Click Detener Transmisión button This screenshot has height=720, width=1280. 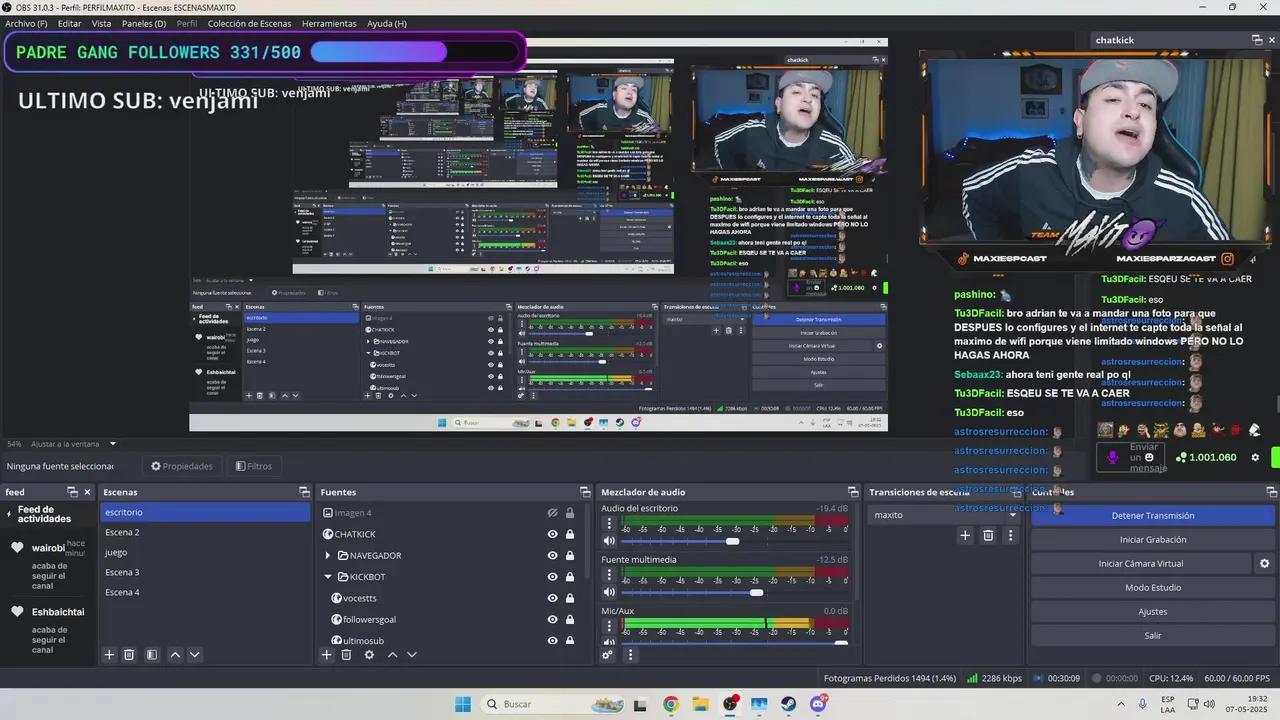pos(1153,516)
